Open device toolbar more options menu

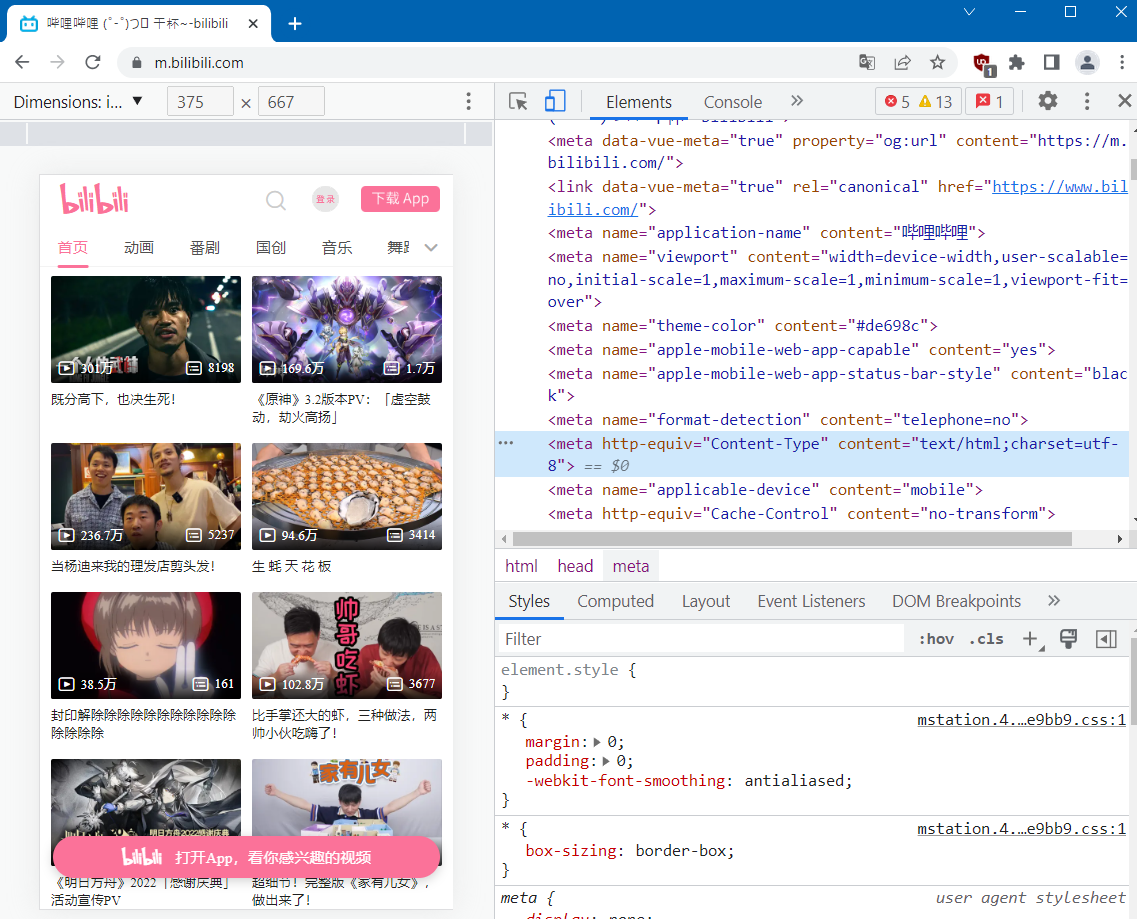tap(468, 102)
